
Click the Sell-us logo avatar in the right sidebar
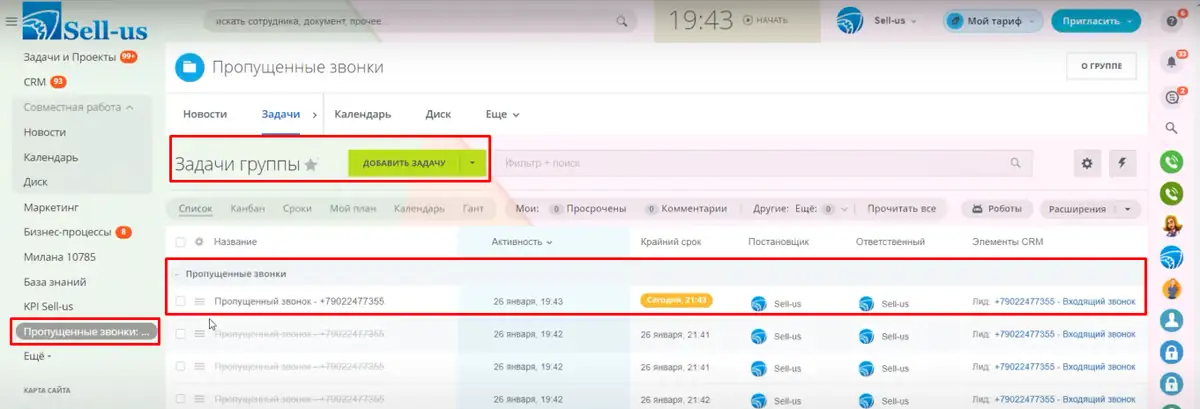click(x=1172, y=257)
